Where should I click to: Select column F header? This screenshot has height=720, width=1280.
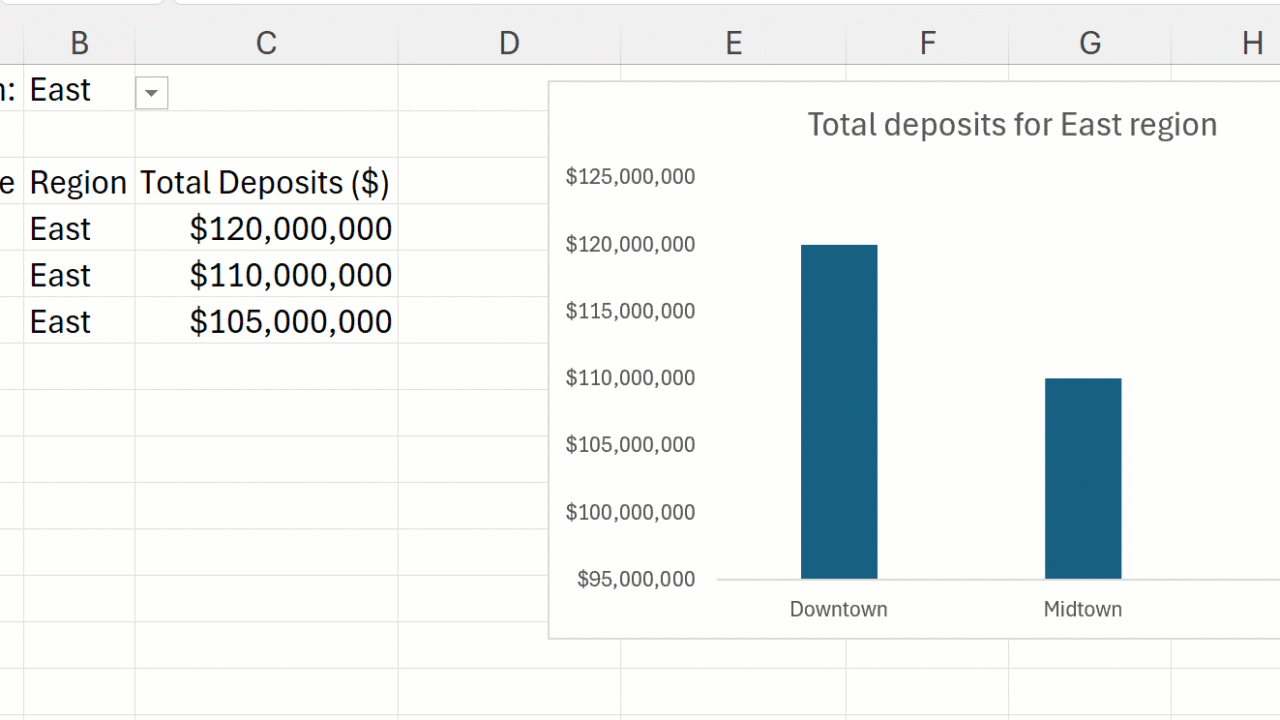[x=927, y=43]
